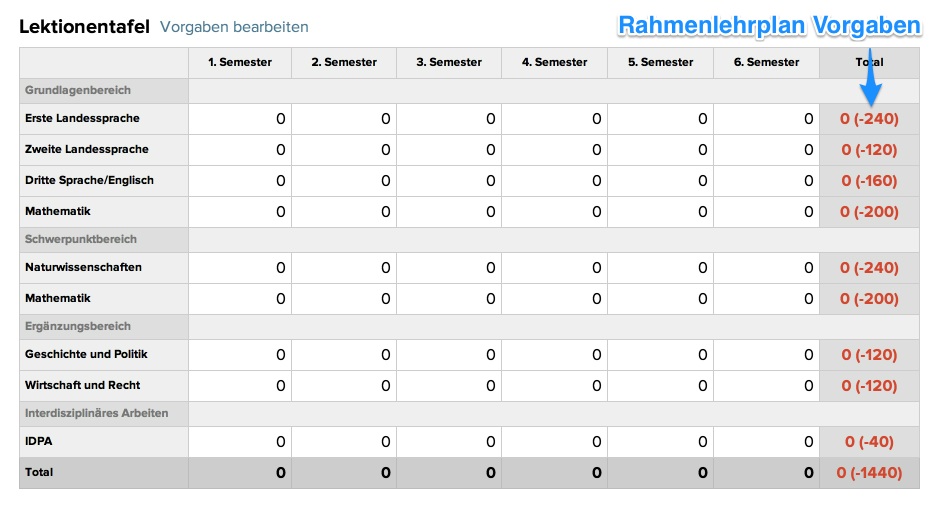Screen dimensions: 938x510
Task: Click the Grundlagenbereich section label
Action: tap(78, 90)
